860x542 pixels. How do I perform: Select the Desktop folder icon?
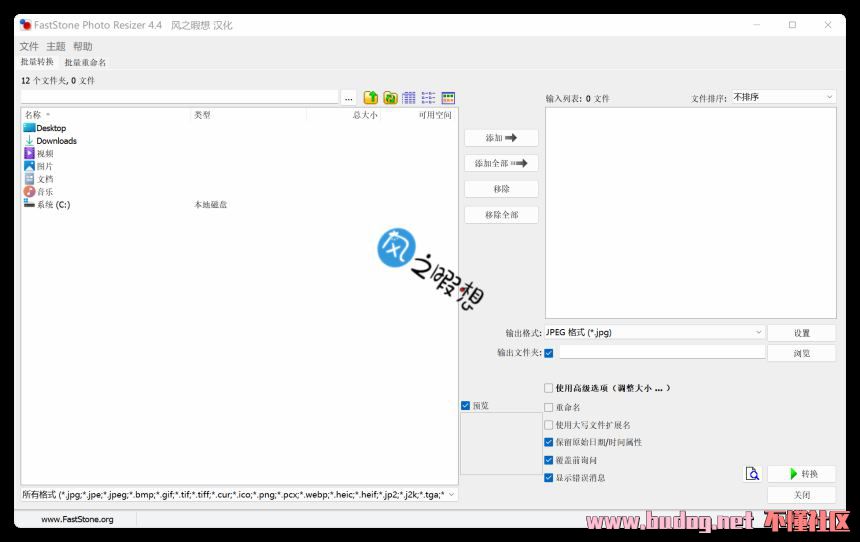[x=30, y=128]
